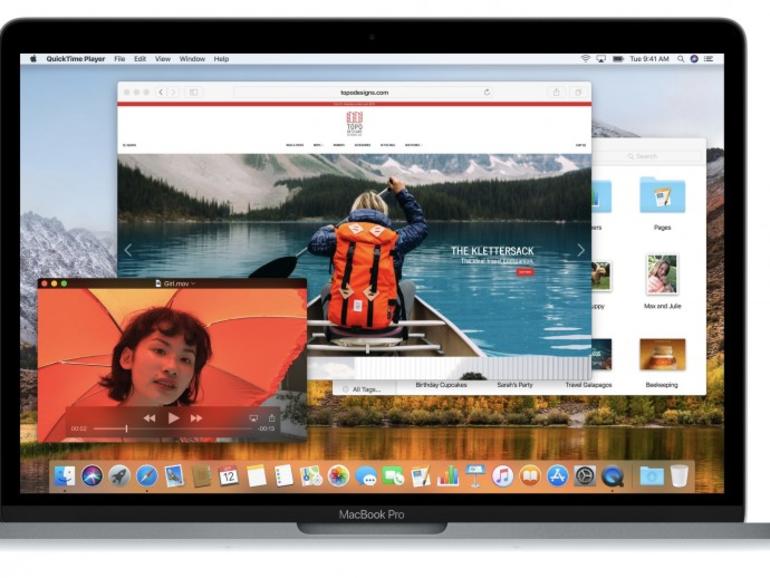Open Help menu

click(221, 59)
